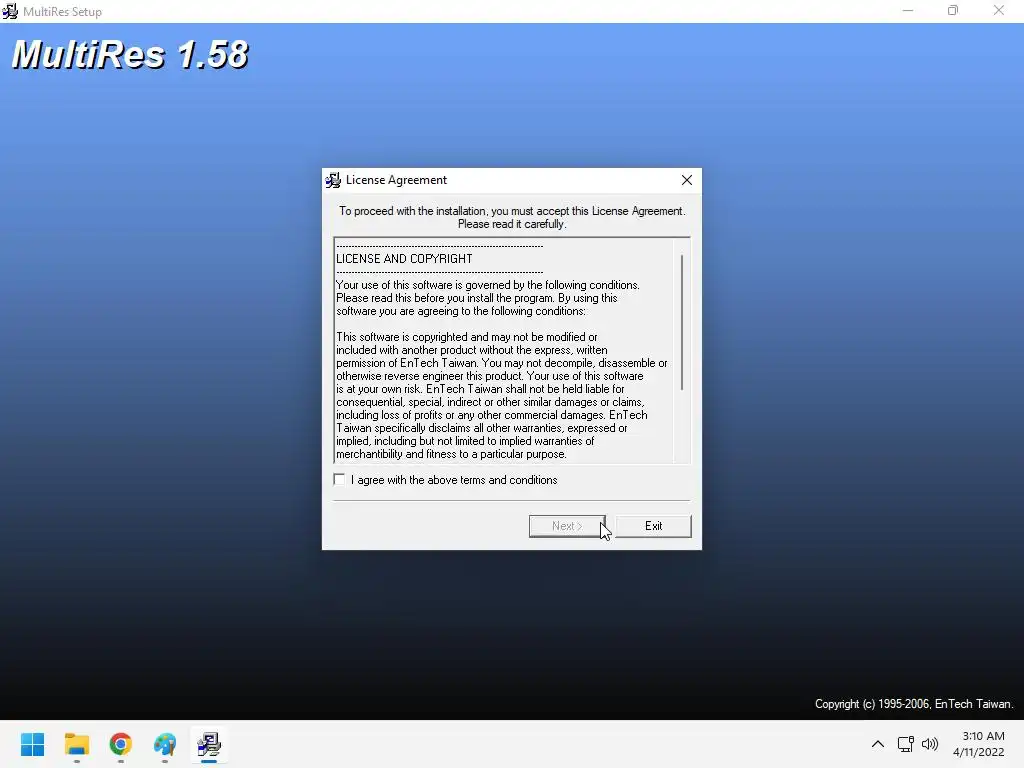Click the license text vertical scrollbar

[x=682, y=323]
